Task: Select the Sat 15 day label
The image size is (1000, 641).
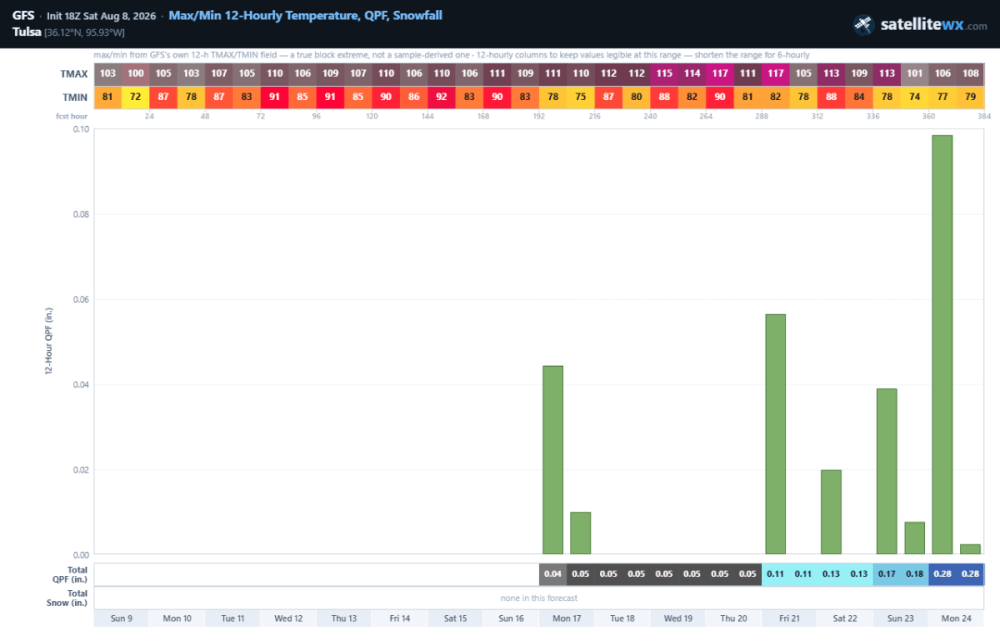Action: click(x=455, y=619)
